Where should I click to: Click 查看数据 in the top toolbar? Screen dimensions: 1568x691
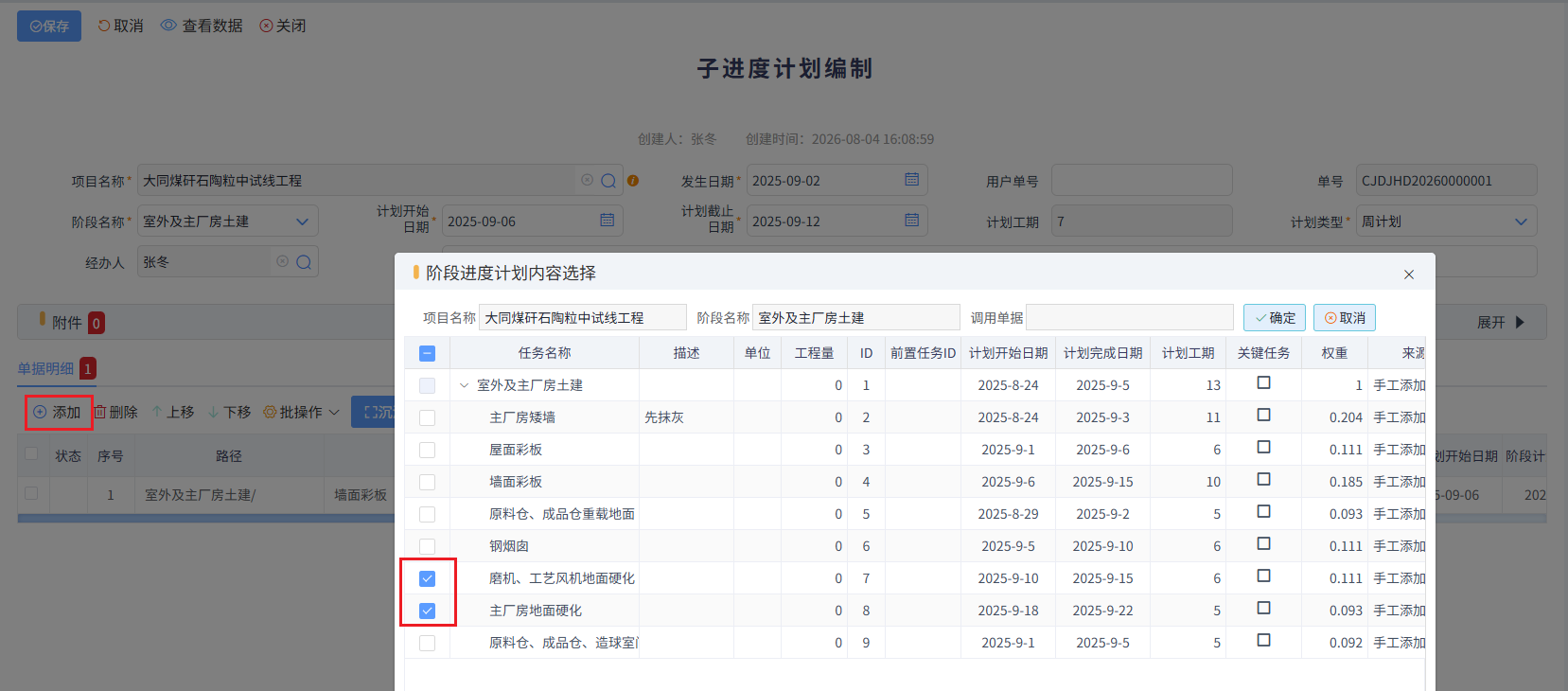[202, 26]
